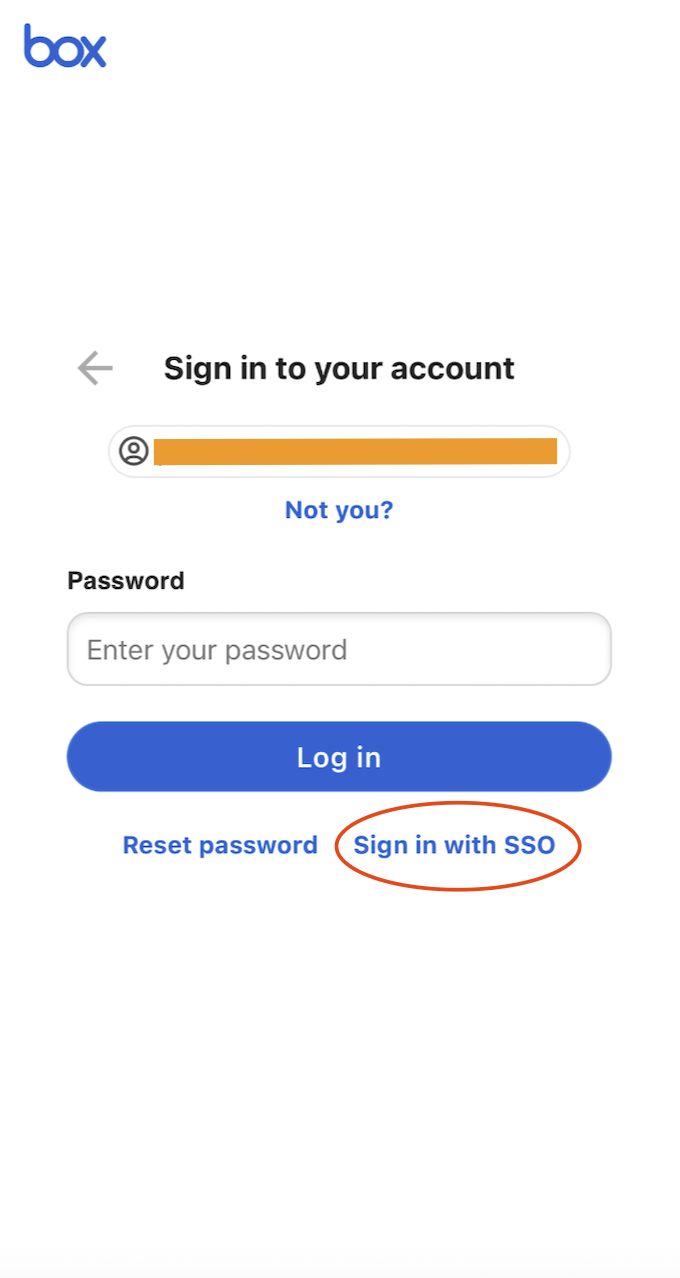Image resolution: width=680 pixels, height=1278 pixels.
Task: Select the Box brand logo at top
Action: coord(65,46)
